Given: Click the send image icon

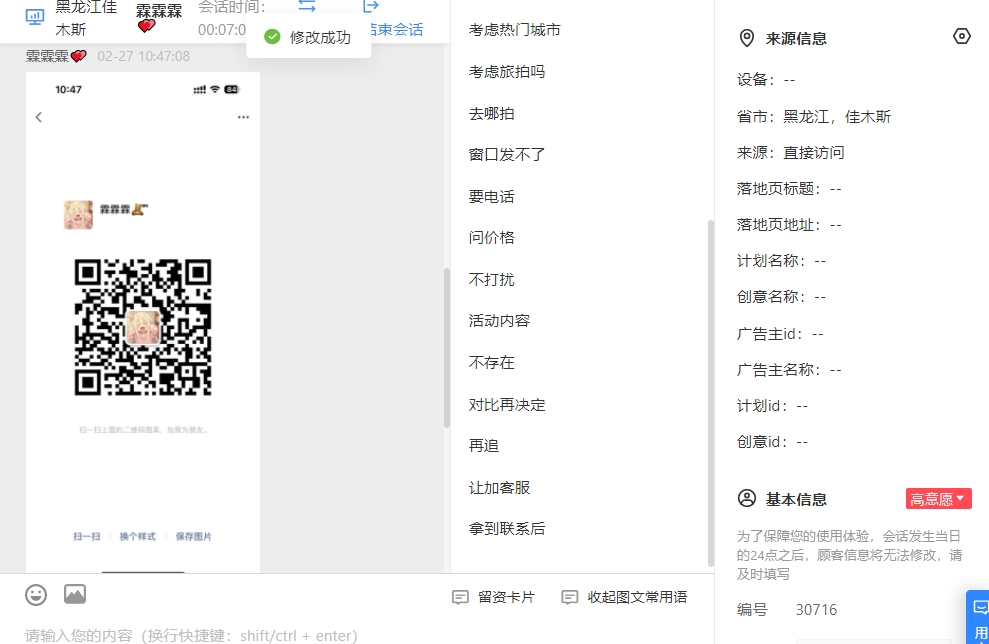Looking at the screenshot, I should (x=75, y=594).
